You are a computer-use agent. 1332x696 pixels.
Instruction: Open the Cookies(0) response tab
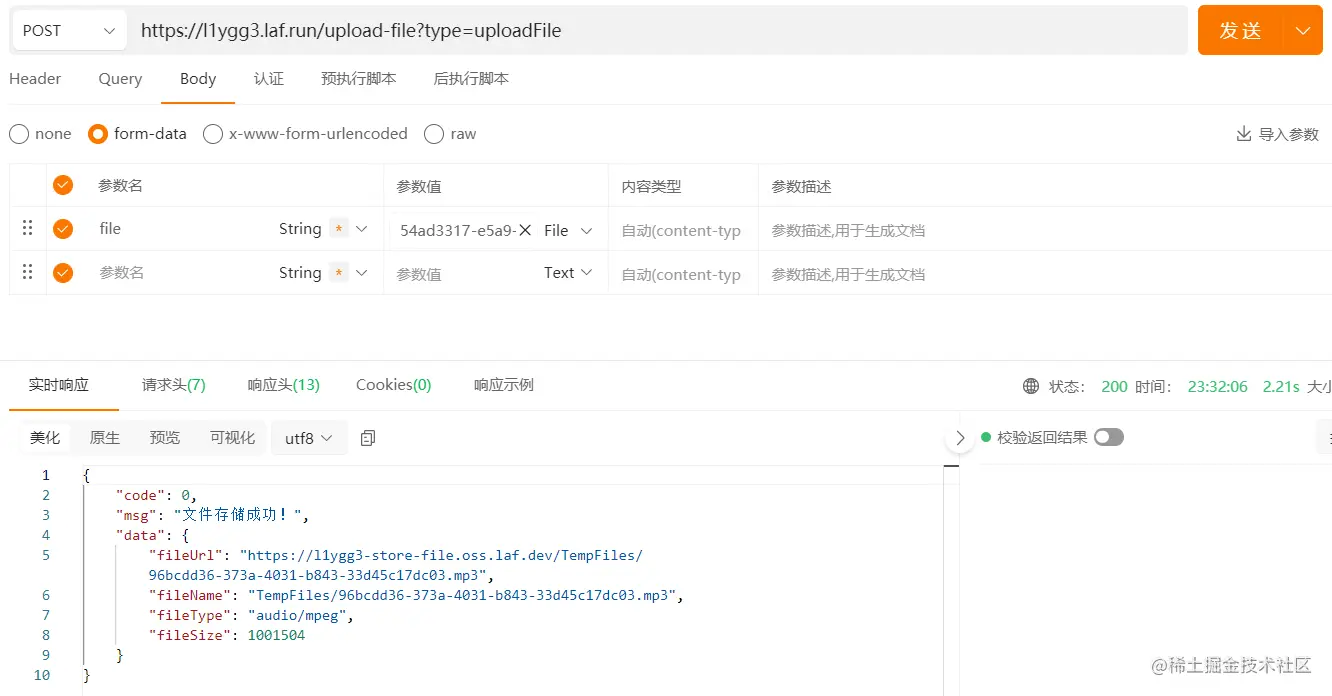pyautogui.click(x=394, y=385)
